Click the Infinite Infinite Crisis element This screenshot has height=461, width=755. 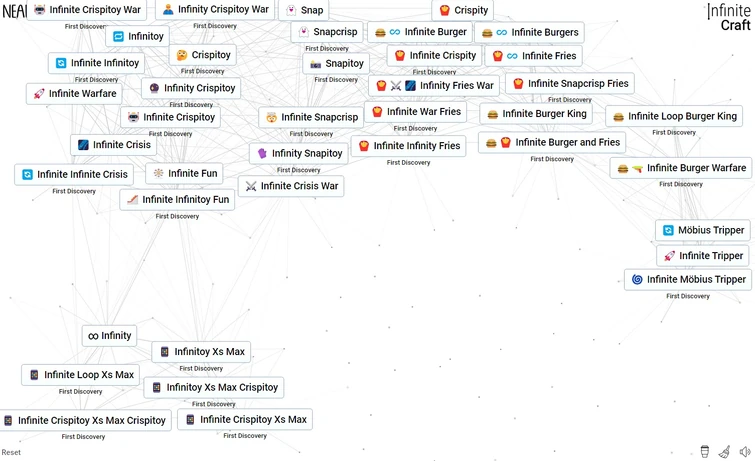coord(74,174)
